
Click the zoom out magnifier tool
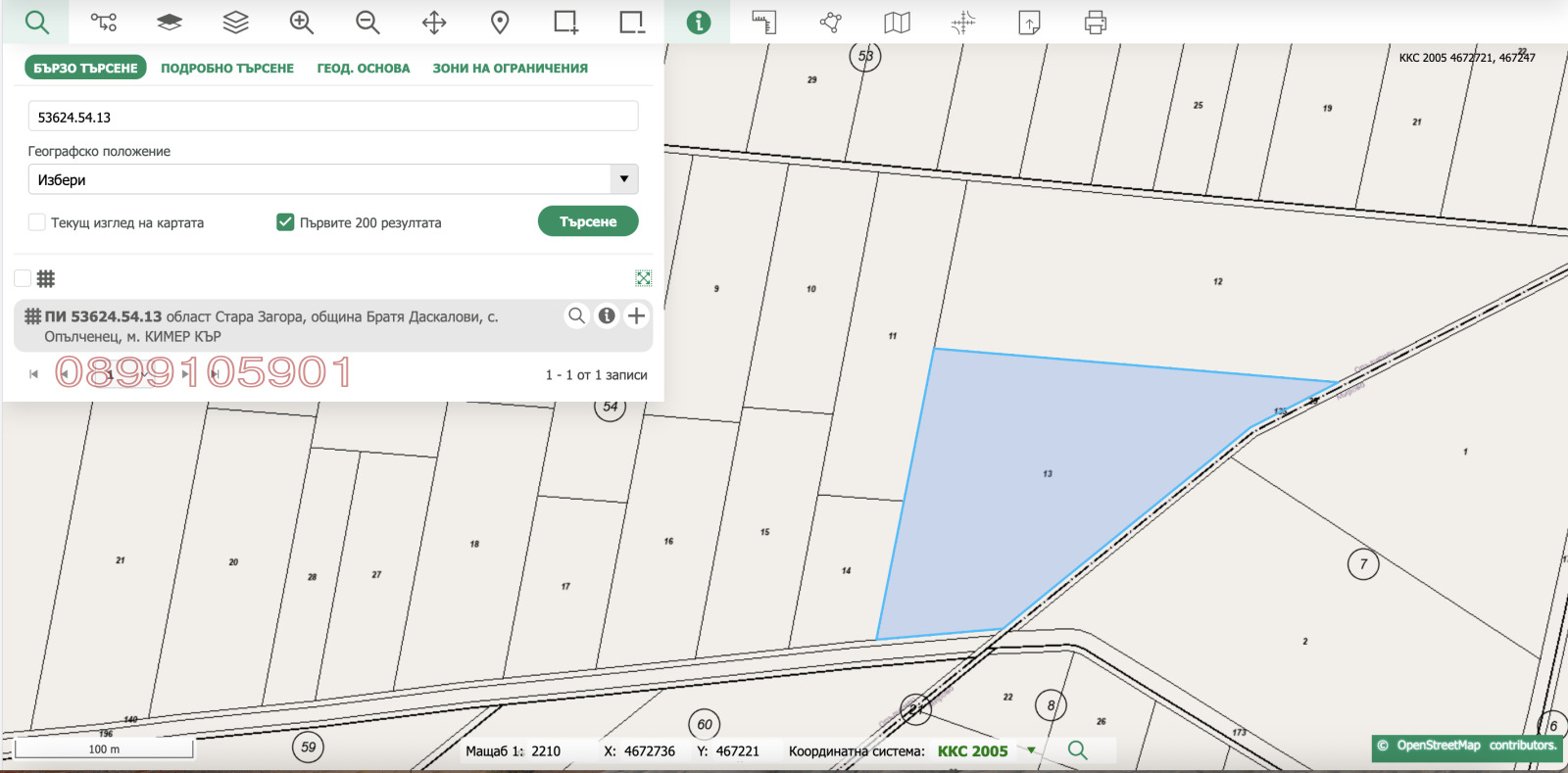pyautogui.click(x=367, y=23)
